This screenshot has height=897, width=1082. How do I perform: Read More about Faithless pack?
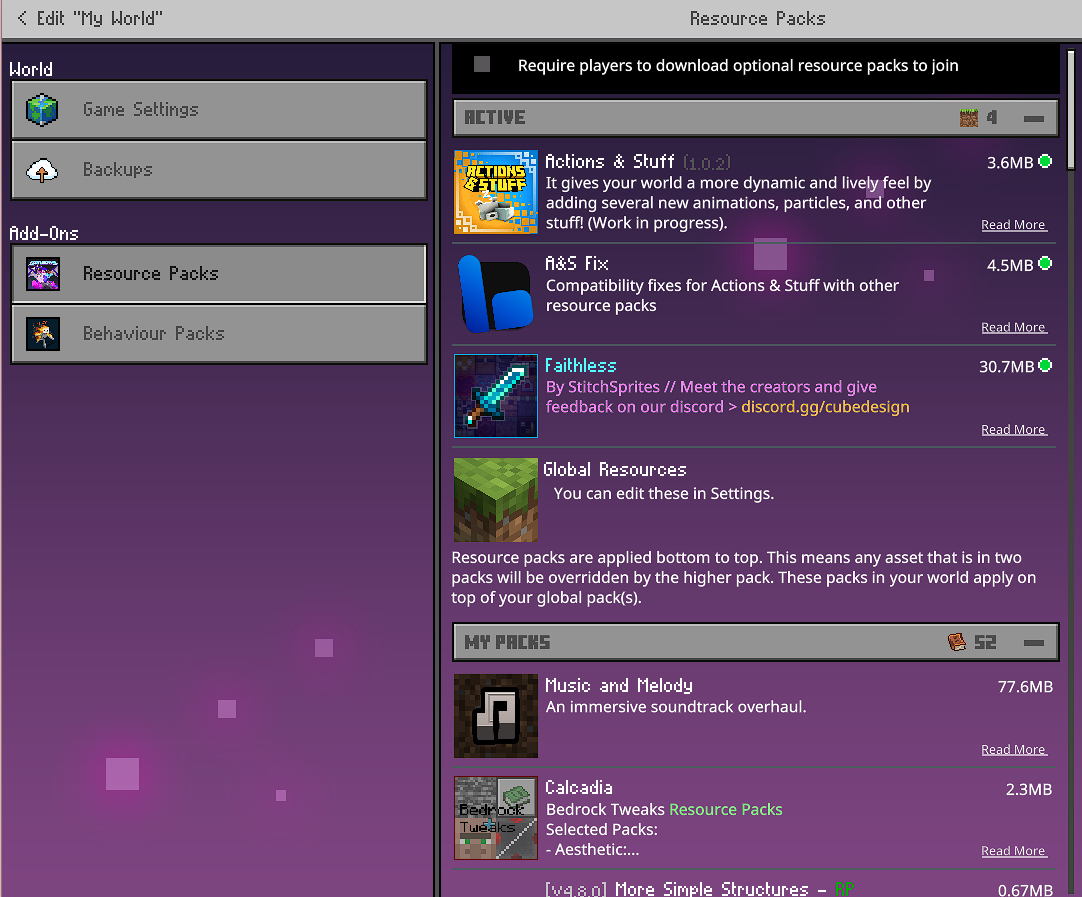click(1014, 430)
